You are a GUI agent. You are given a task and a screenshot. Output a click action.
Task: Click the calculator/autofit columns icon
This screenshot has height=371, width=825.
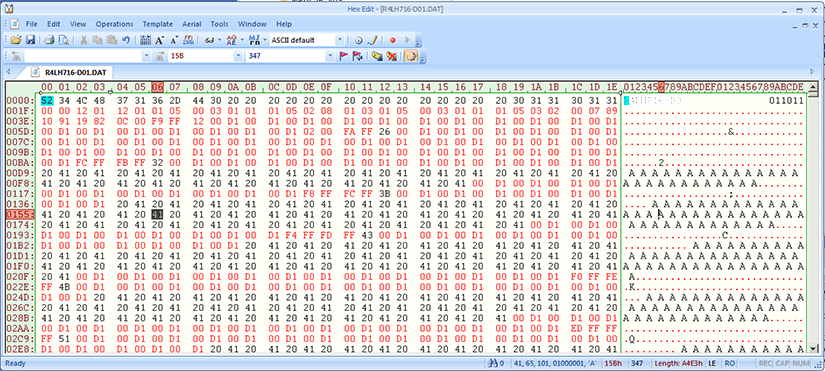pos(146,40)
